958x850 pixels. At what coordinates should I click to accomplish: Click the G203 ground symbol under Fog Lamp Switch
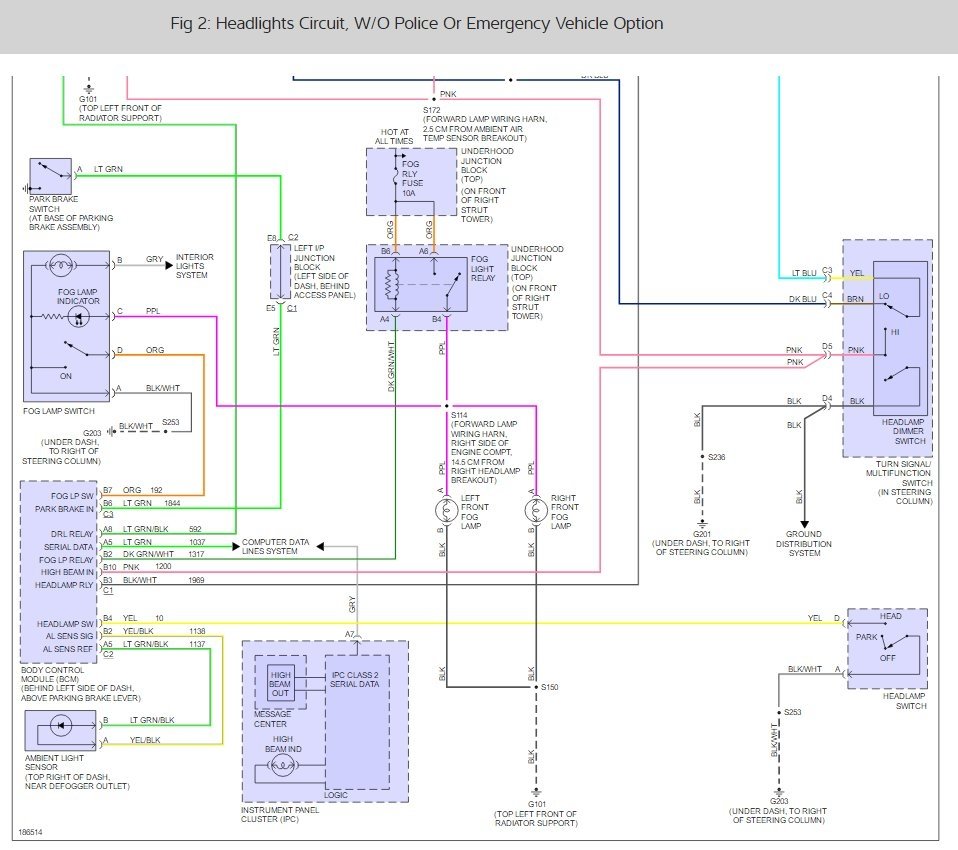111,431
